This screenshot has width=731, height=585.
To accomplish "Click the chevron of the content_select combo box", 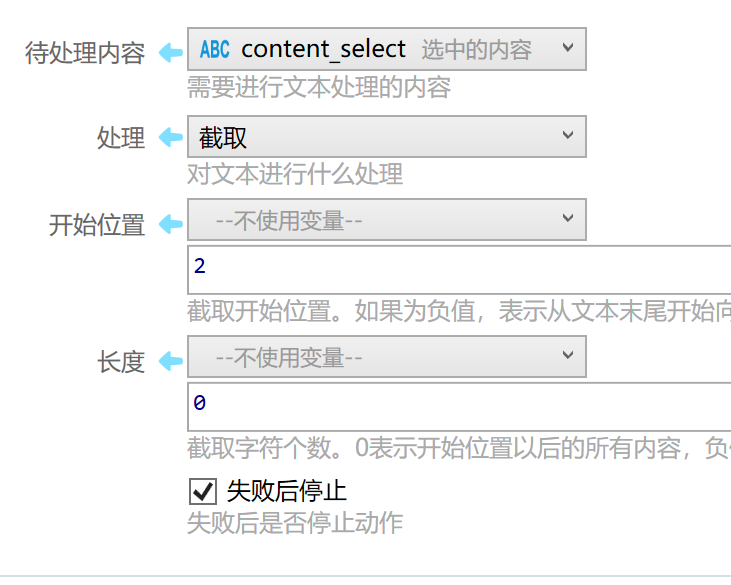I will pos(567,47).
